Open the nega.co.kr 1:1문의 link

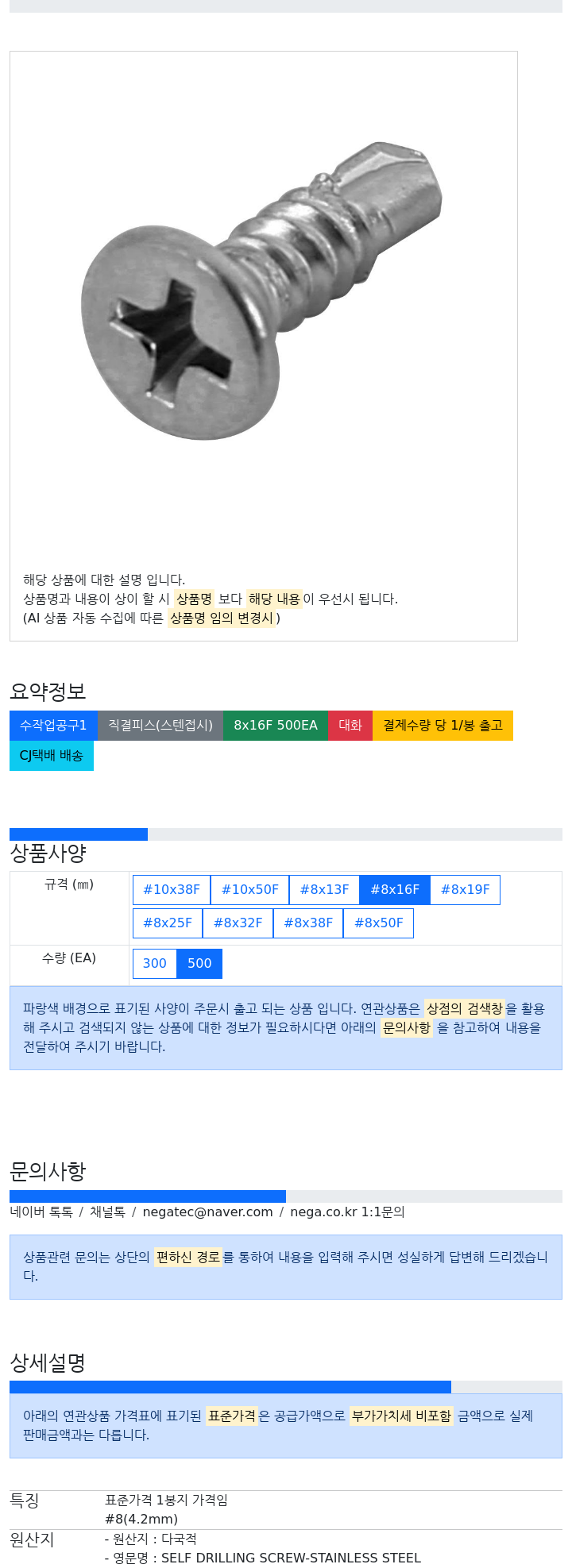(347, 1212)
